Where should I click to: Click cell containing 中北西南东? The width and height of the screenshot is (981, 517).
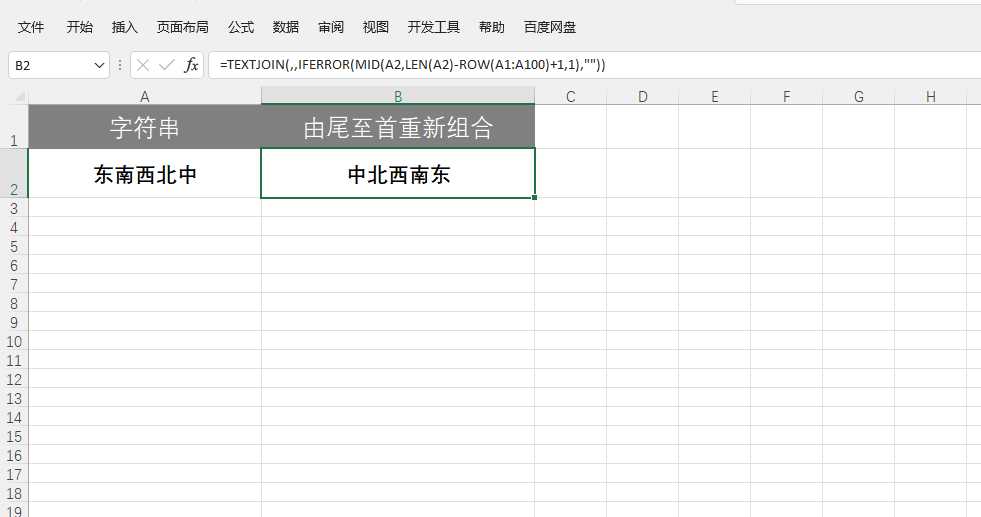click(398, 173)
